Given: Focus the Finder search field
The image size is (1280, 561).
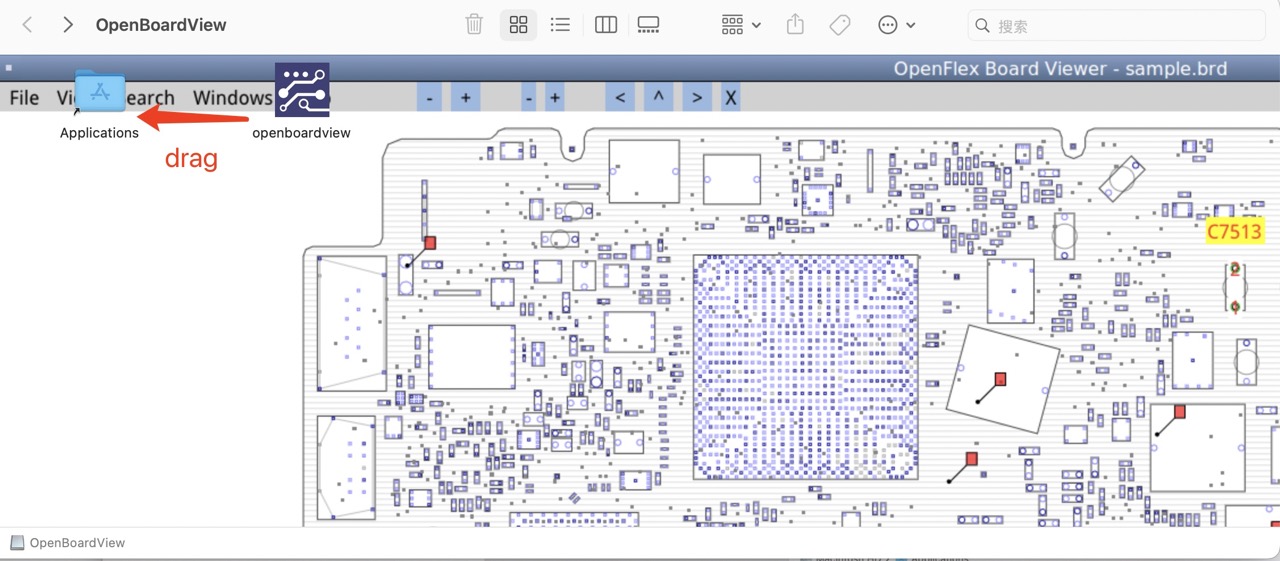Looking at the screenshot, I should coord(1116,26).
